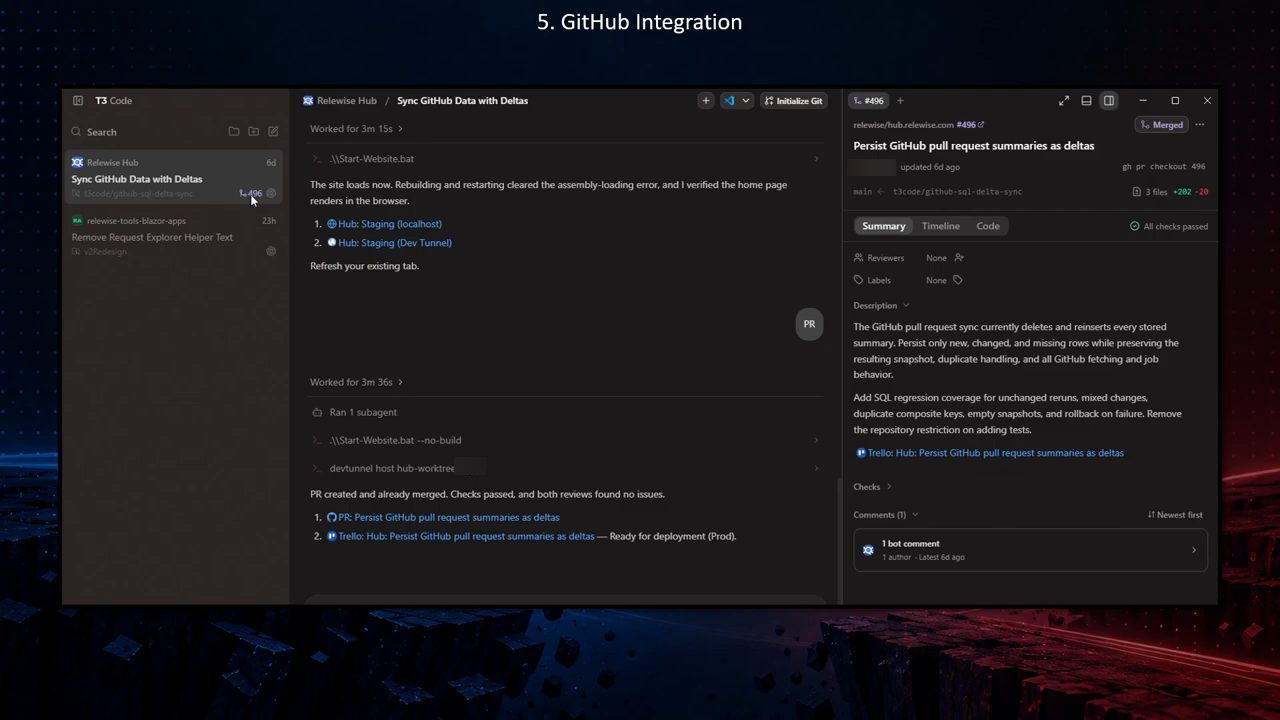Expand the PR panel to full view
The height and width of the screenshot is (720, 1280).
(1064, 100)
